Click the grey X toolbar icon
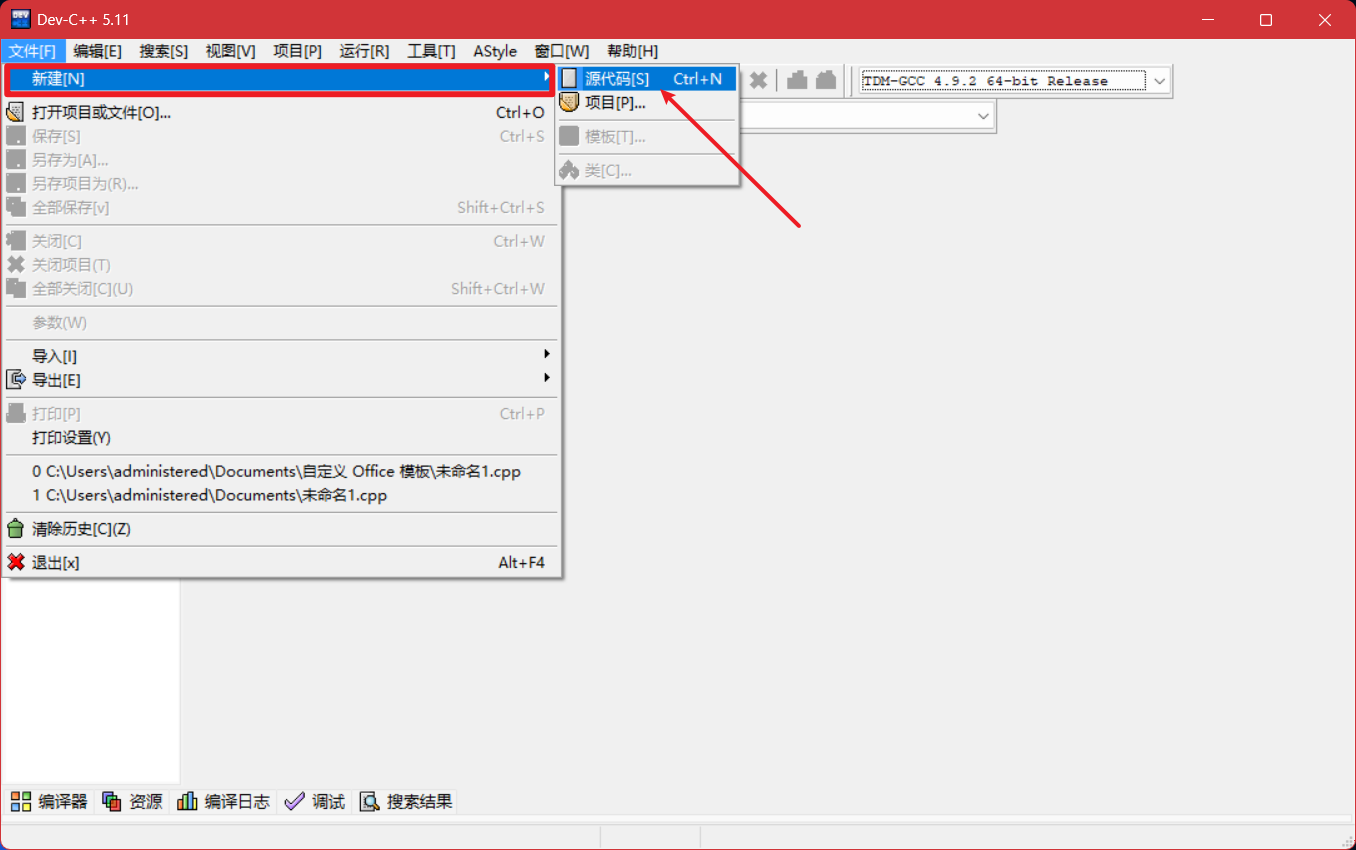This screenshot has width=1356, height=850. [759, 80]
